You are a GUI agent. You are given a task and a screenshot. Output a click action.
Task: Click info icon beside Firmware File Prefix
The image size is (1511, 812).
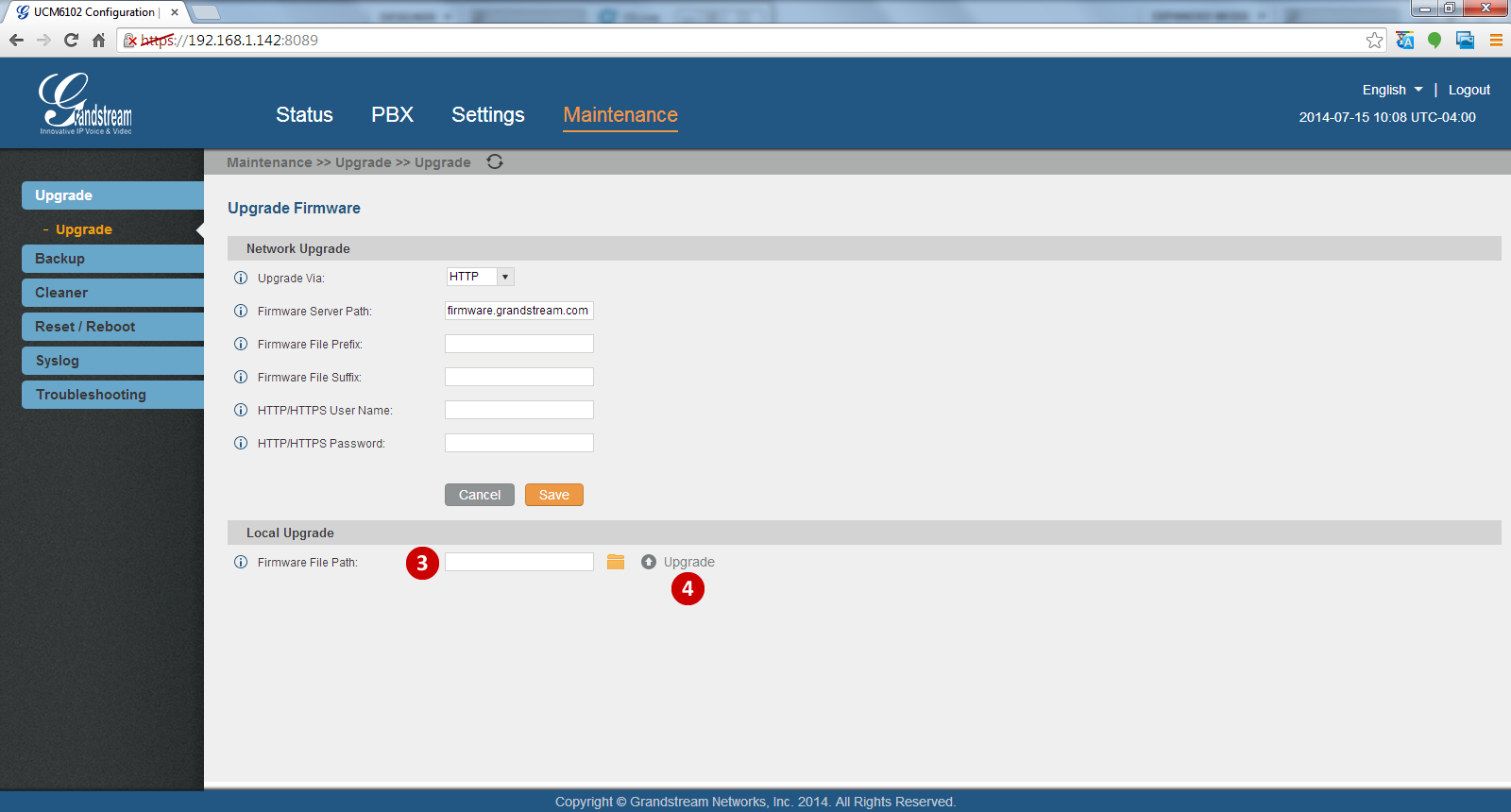click(x=241, y=345)
